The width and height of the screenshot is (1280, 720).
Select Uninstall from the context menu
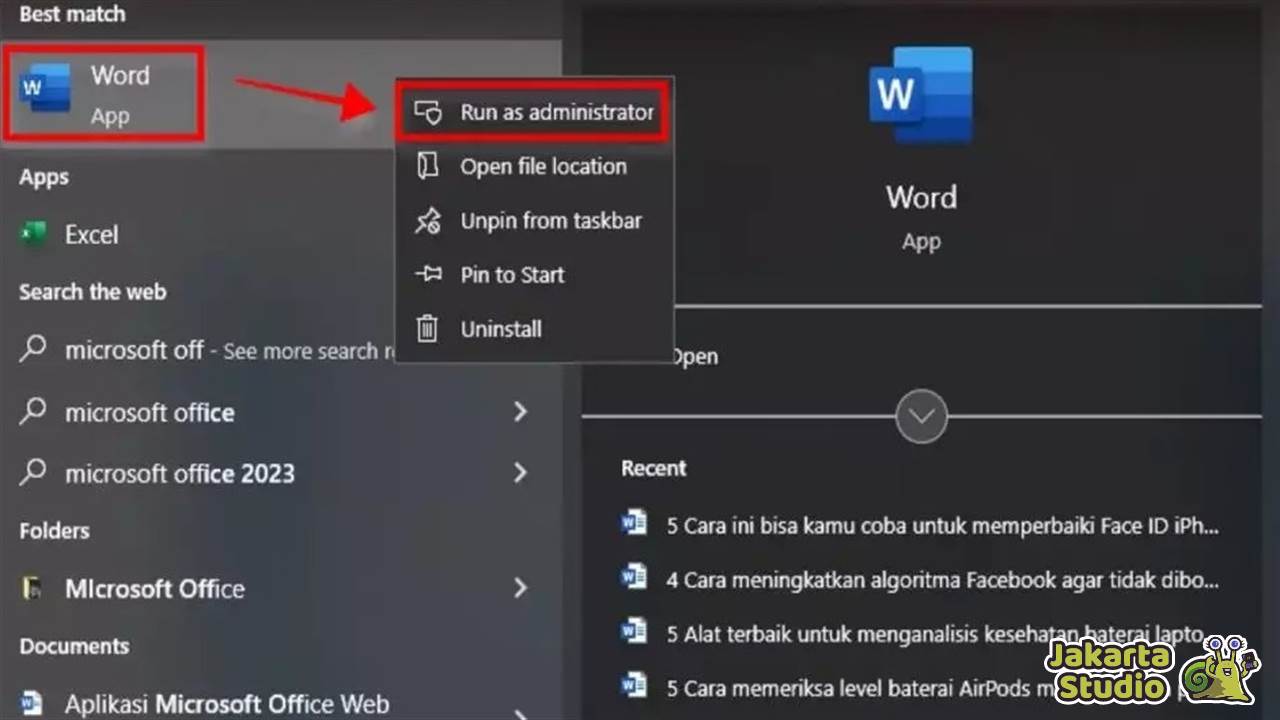534,329
